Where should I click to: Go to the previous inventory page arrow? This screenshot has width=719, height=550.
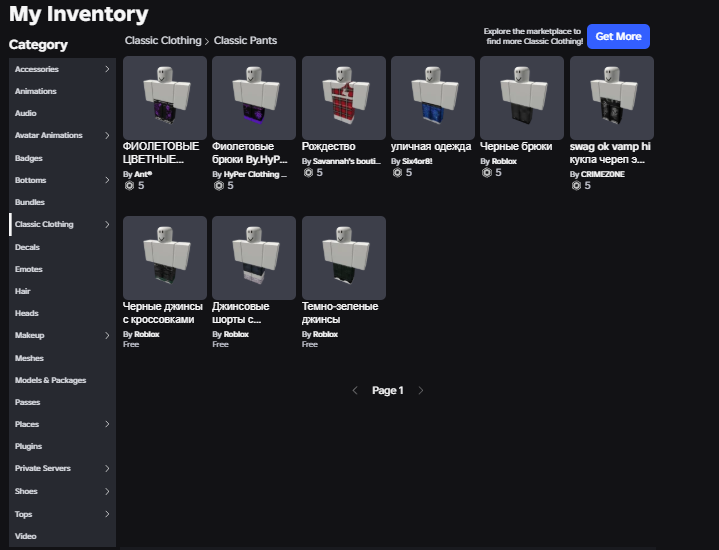pos(354,390)
